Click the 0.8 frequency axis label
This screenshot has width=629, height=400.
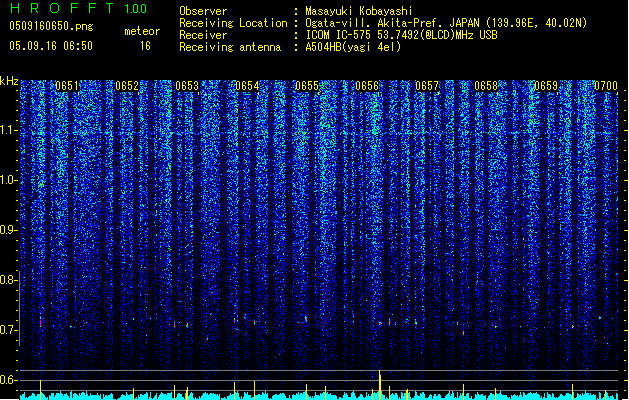[8, 280]
